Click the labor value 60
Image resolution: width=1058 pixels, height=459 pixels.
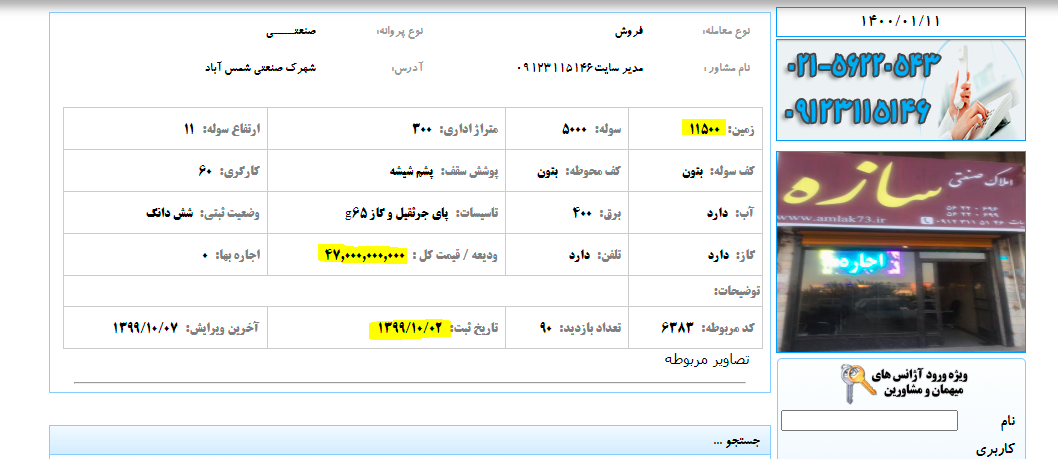point(206,171)
